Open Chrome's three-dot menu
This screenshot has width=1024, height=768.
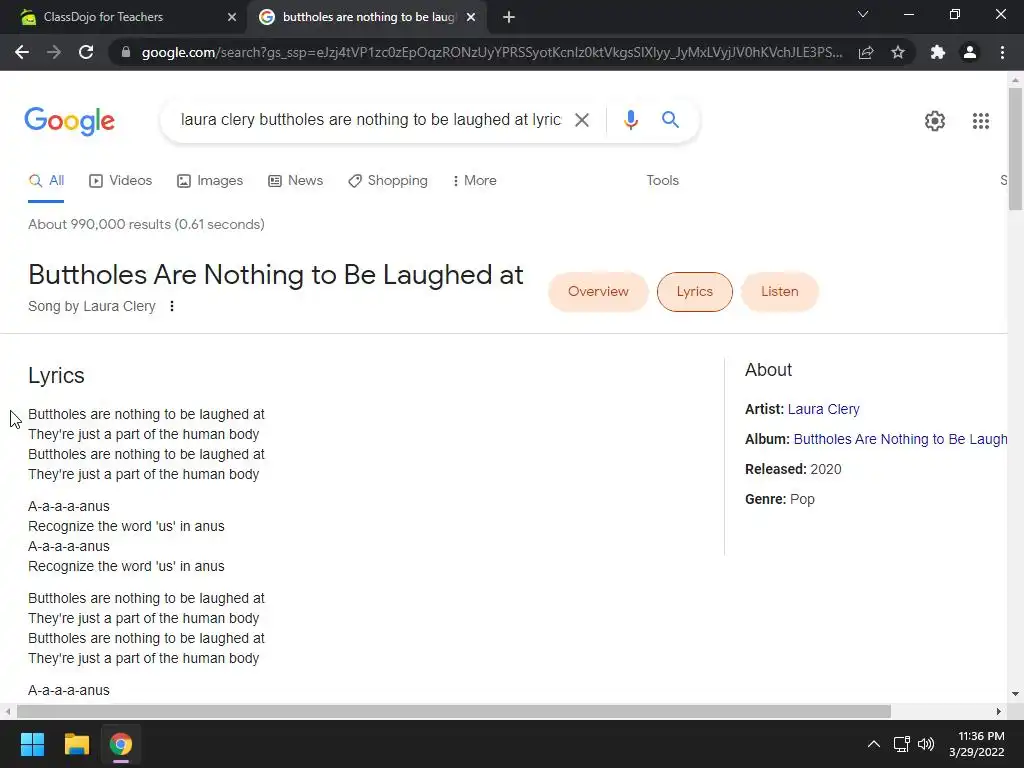[x=1002, y=52]
